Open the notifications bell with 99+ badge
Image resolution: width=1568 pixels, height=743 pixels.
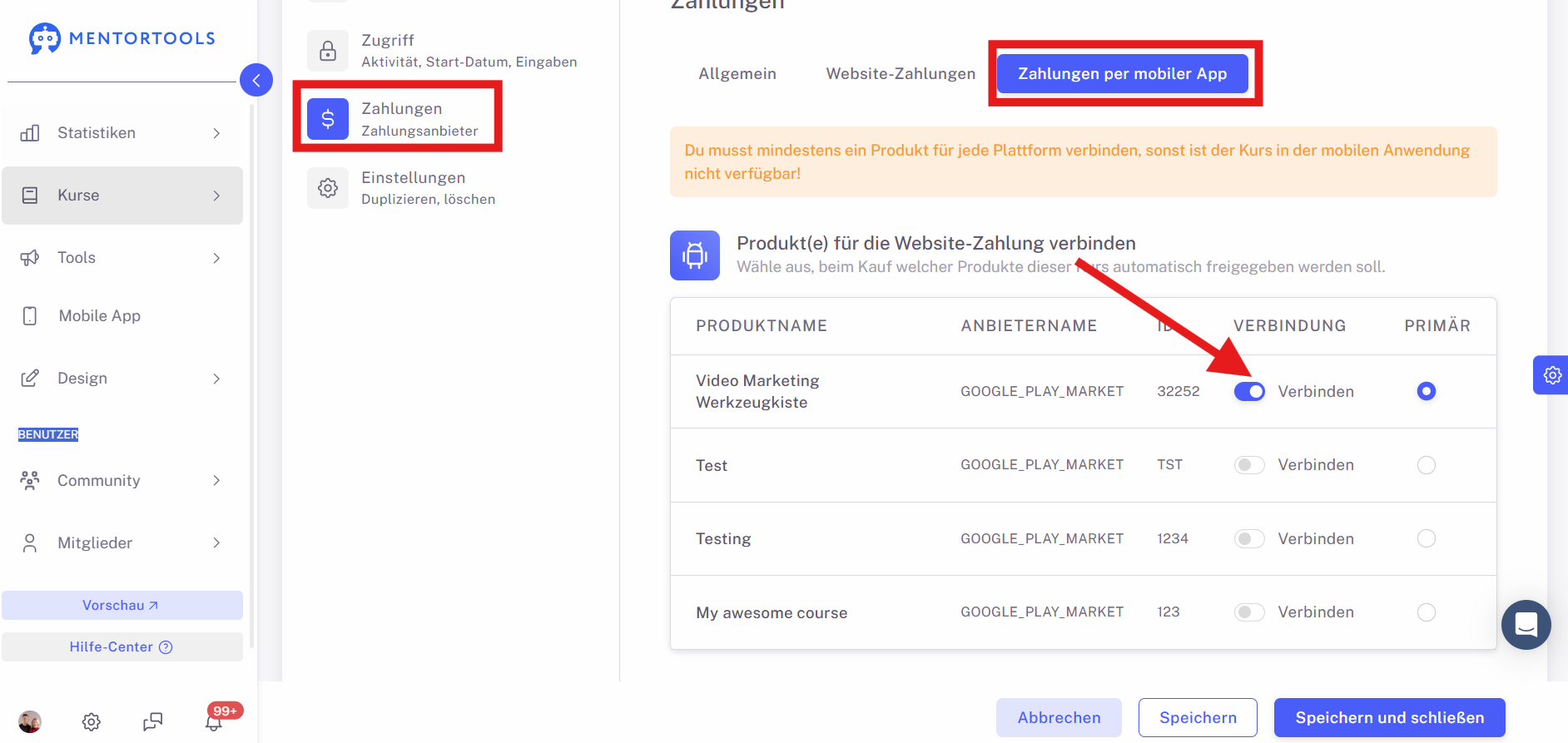[x=214, y=721]
